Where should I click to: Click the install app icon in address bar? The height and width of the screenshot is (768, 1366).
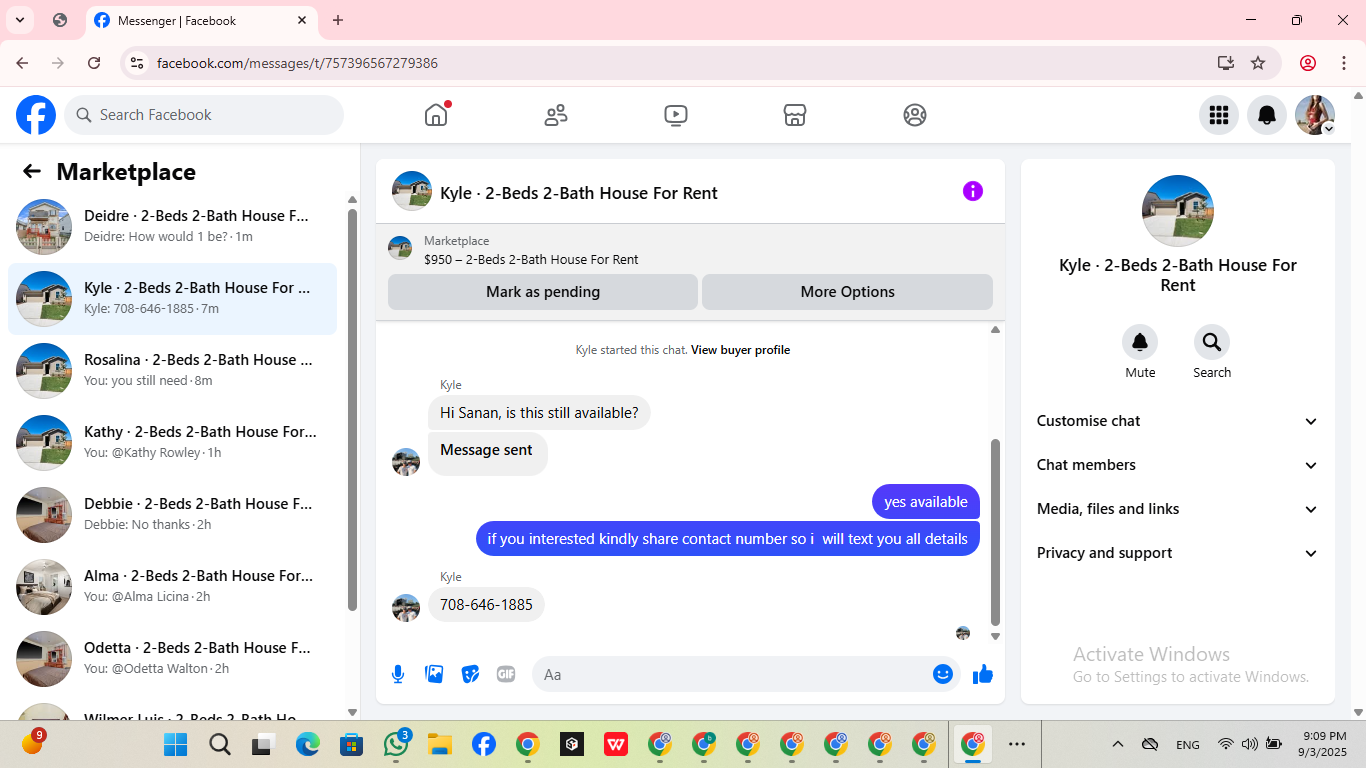(x=1226, y=63)
